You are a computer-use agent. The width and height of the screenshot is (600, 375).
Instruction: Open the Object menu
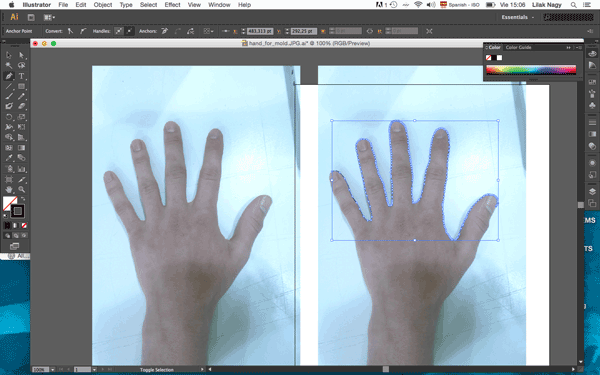point(103,5)
